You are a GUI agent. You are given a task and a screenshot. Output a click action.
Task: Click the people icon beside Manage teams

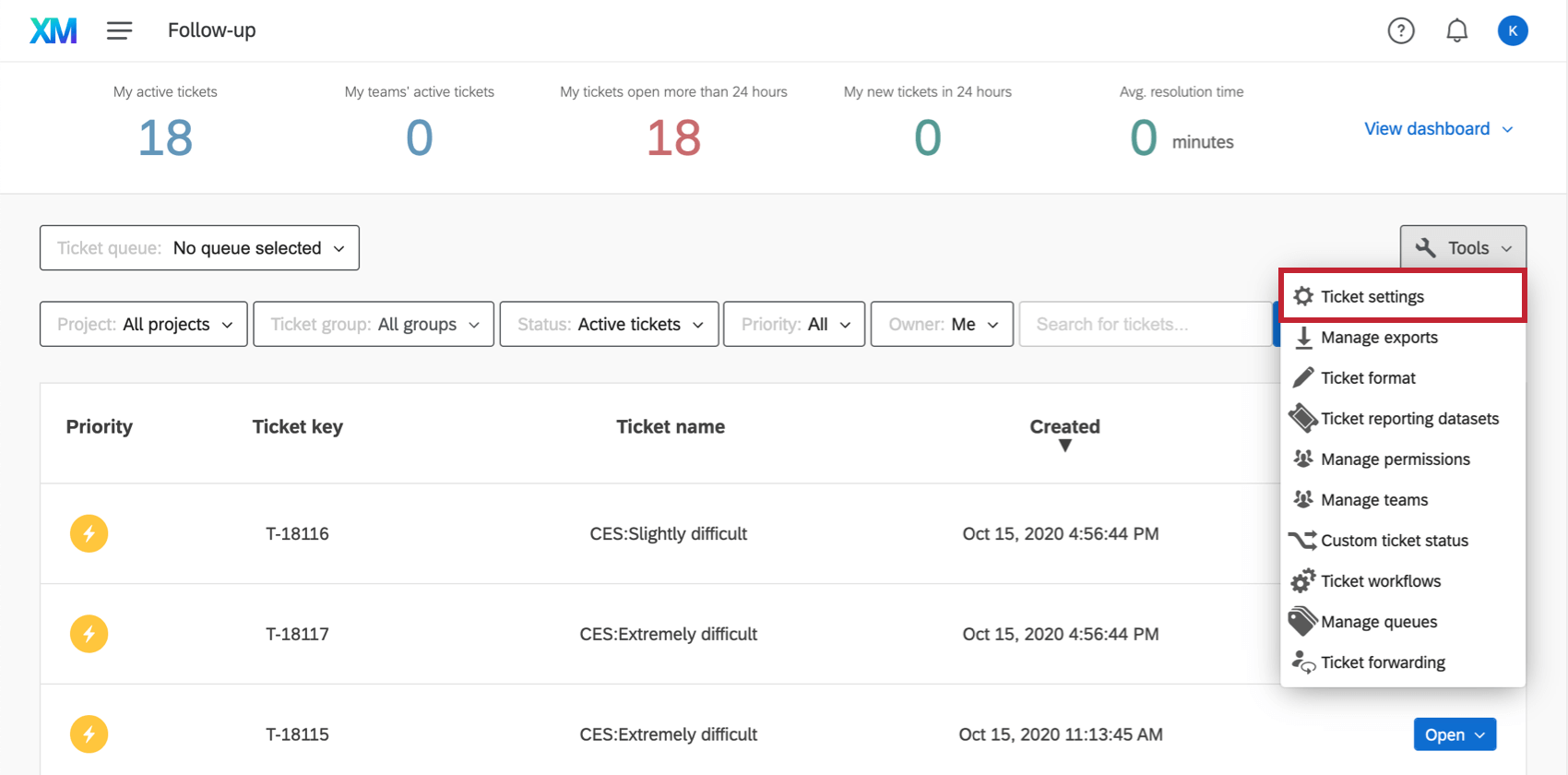[1303, 499]
